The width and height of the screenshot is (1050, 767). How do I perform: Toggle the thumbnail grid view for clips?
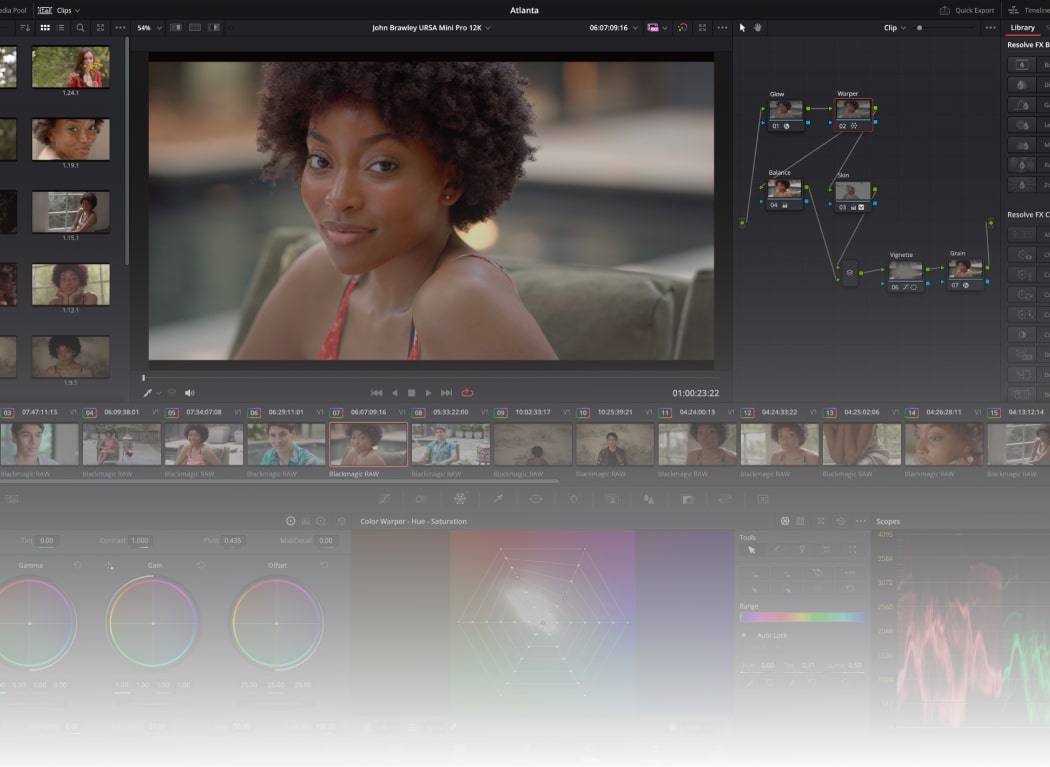tap(45, 28)
